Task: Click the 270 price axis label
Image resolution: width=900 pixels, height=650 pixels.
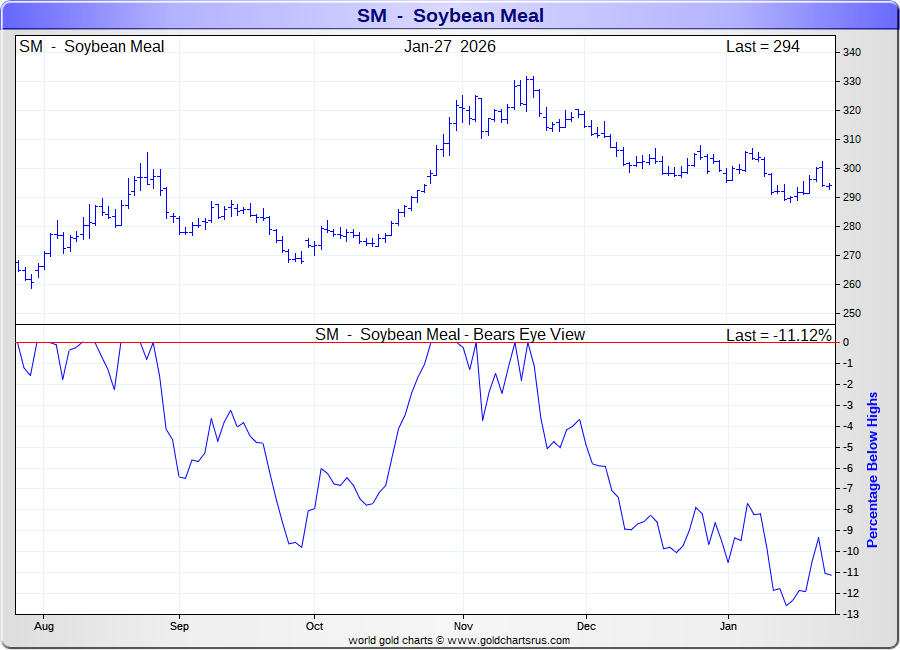Action: [852, 256]
